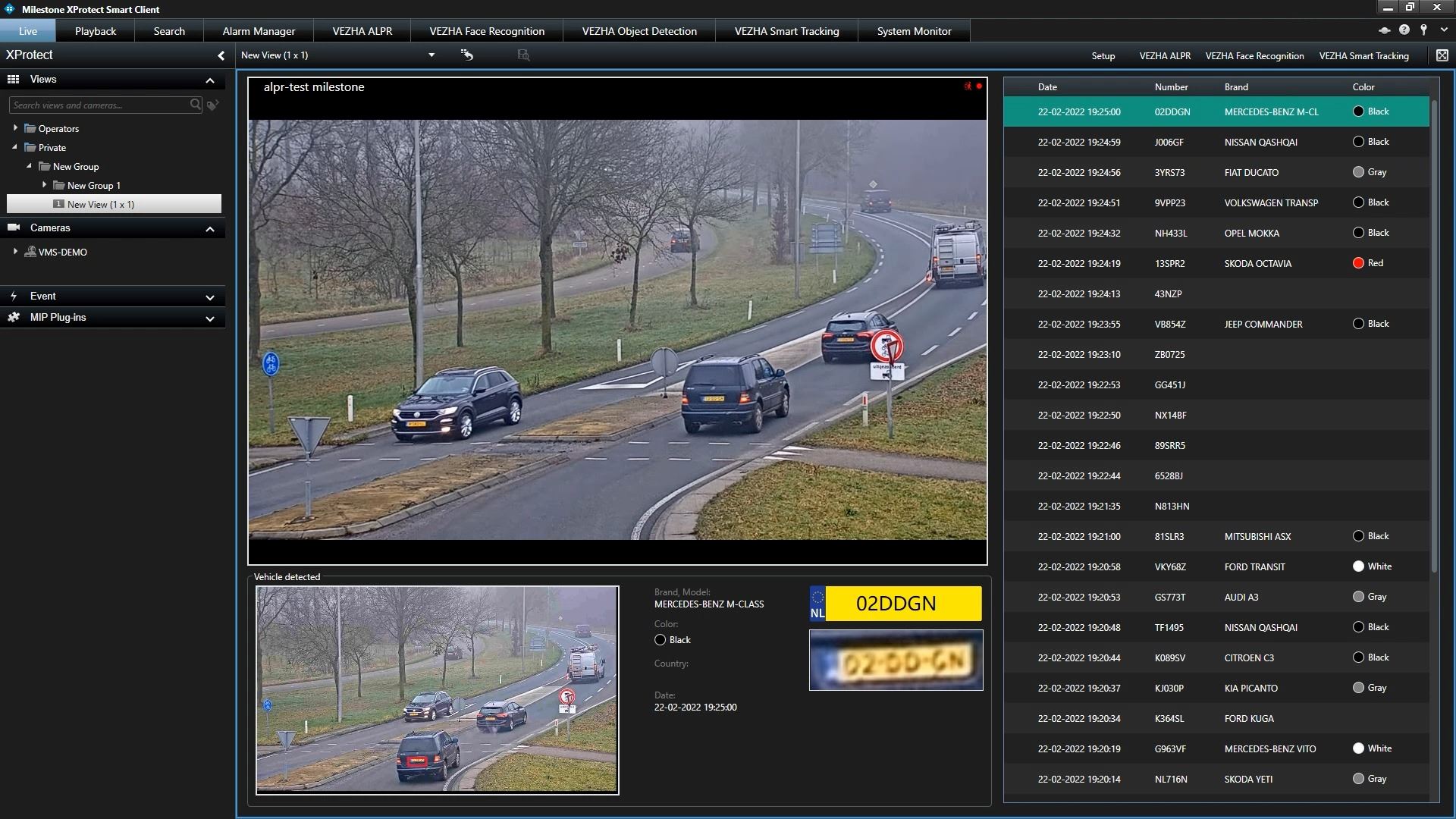
Task: Click the grayed export icon in view toolbar
Action: coord(523,55)
